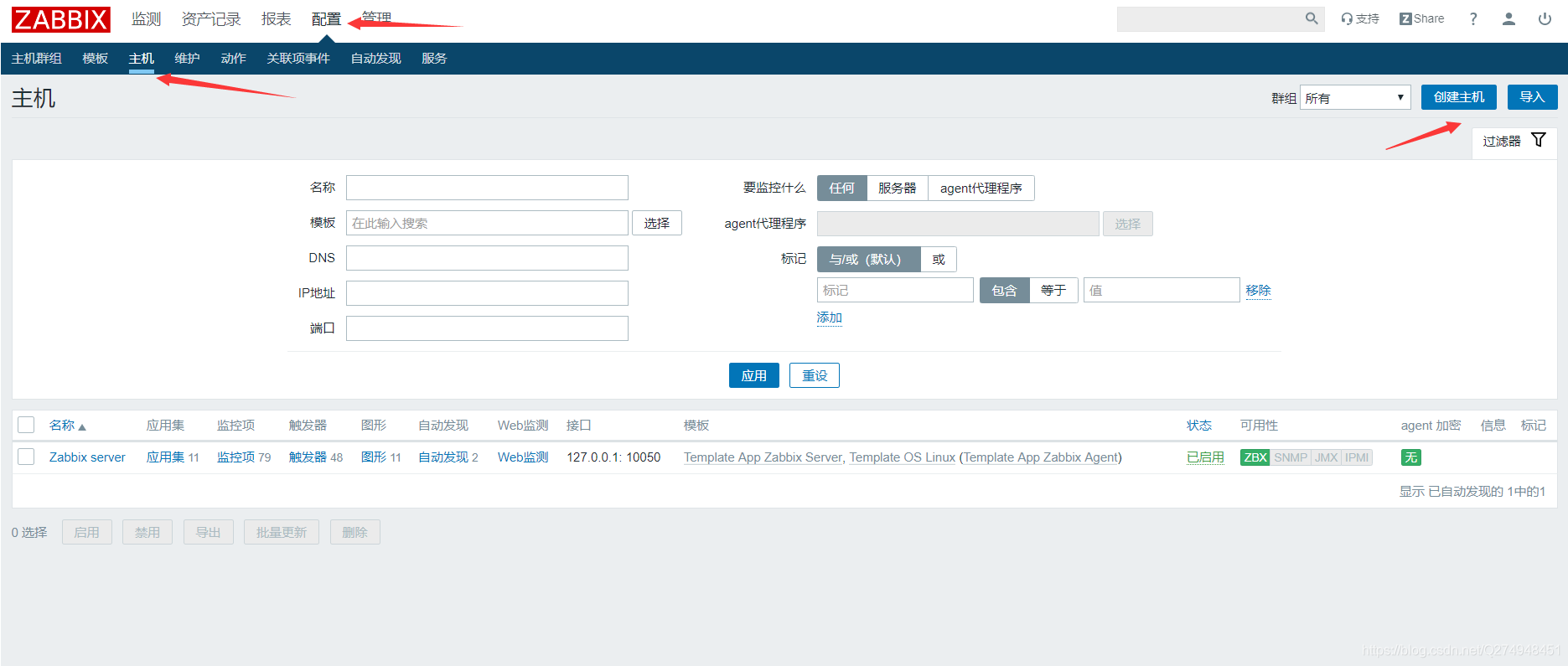Focus the IP地址 filter input
This screenshot has height=666, width=1568.
pos(487,293)
